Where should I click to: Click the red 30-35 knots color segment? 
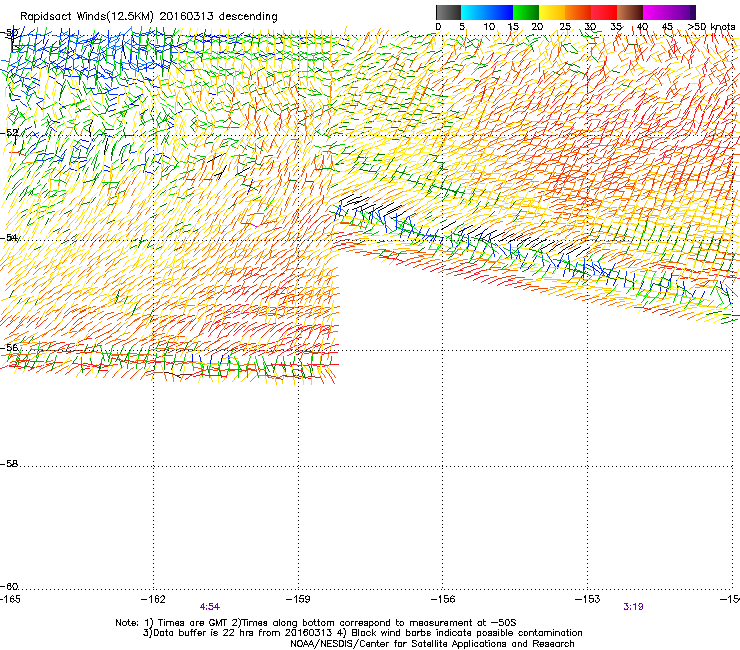click(x=604, y=12)
